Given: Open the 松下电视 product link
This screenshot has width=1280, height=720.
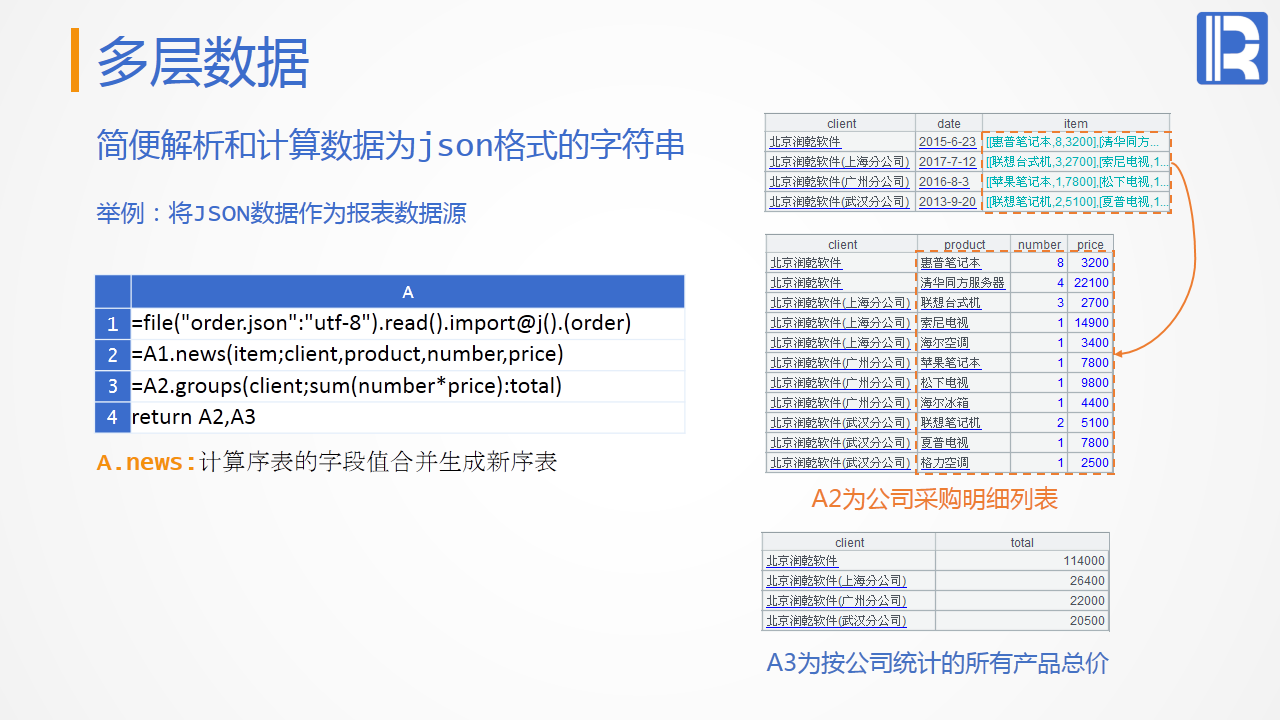Looking at the screenshot, I should [x=945, y=383].
